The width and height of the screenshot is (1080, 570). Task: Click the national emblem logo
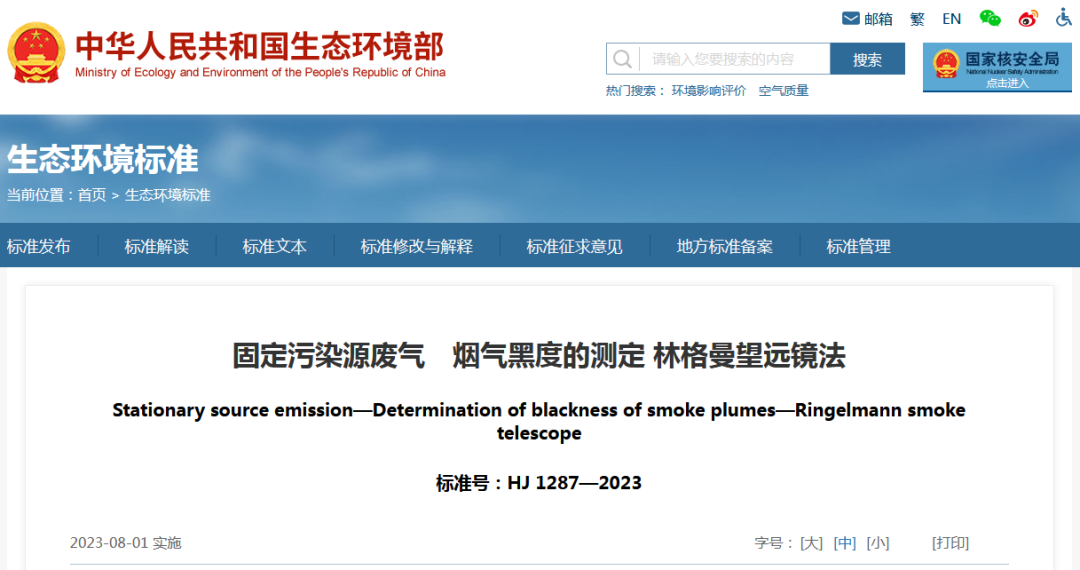[x=36, y=52]
